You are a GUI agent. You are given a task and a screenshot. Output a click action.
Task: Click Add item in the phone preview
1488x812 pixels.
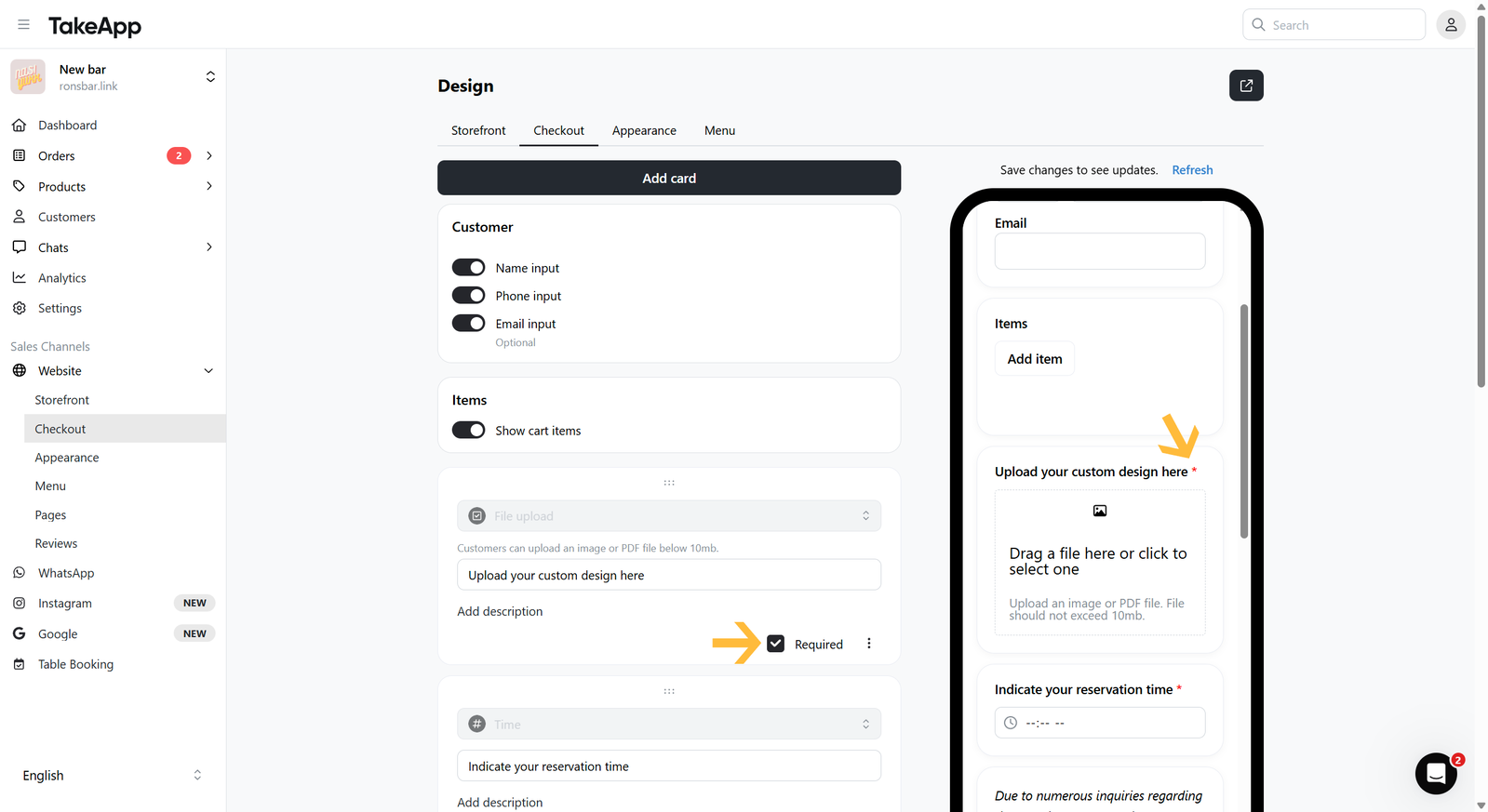click(1035, 359)
